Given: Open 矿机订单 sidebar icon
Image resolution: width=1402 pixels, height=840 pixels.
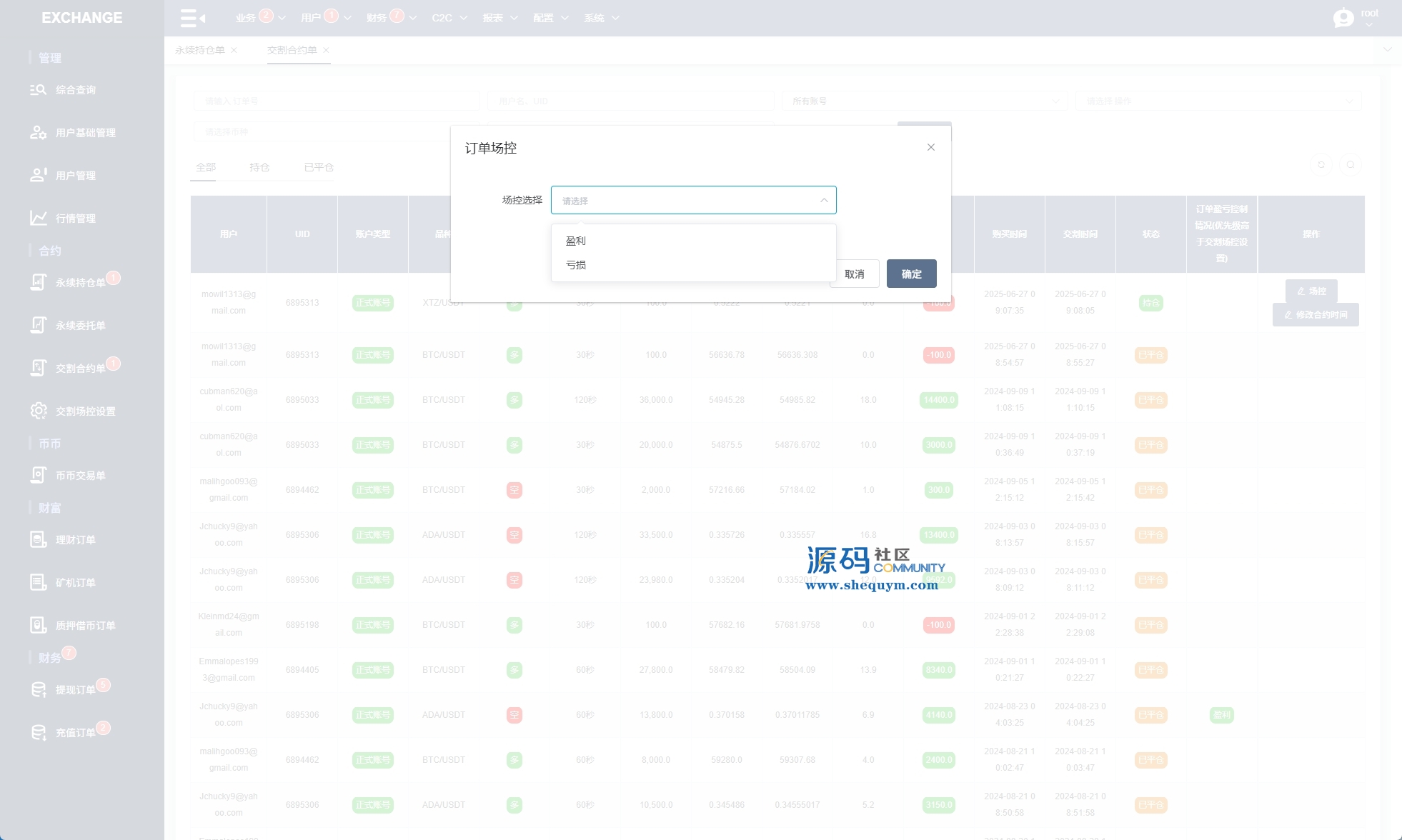Looking at the screenshot, I should coord(38,583).
